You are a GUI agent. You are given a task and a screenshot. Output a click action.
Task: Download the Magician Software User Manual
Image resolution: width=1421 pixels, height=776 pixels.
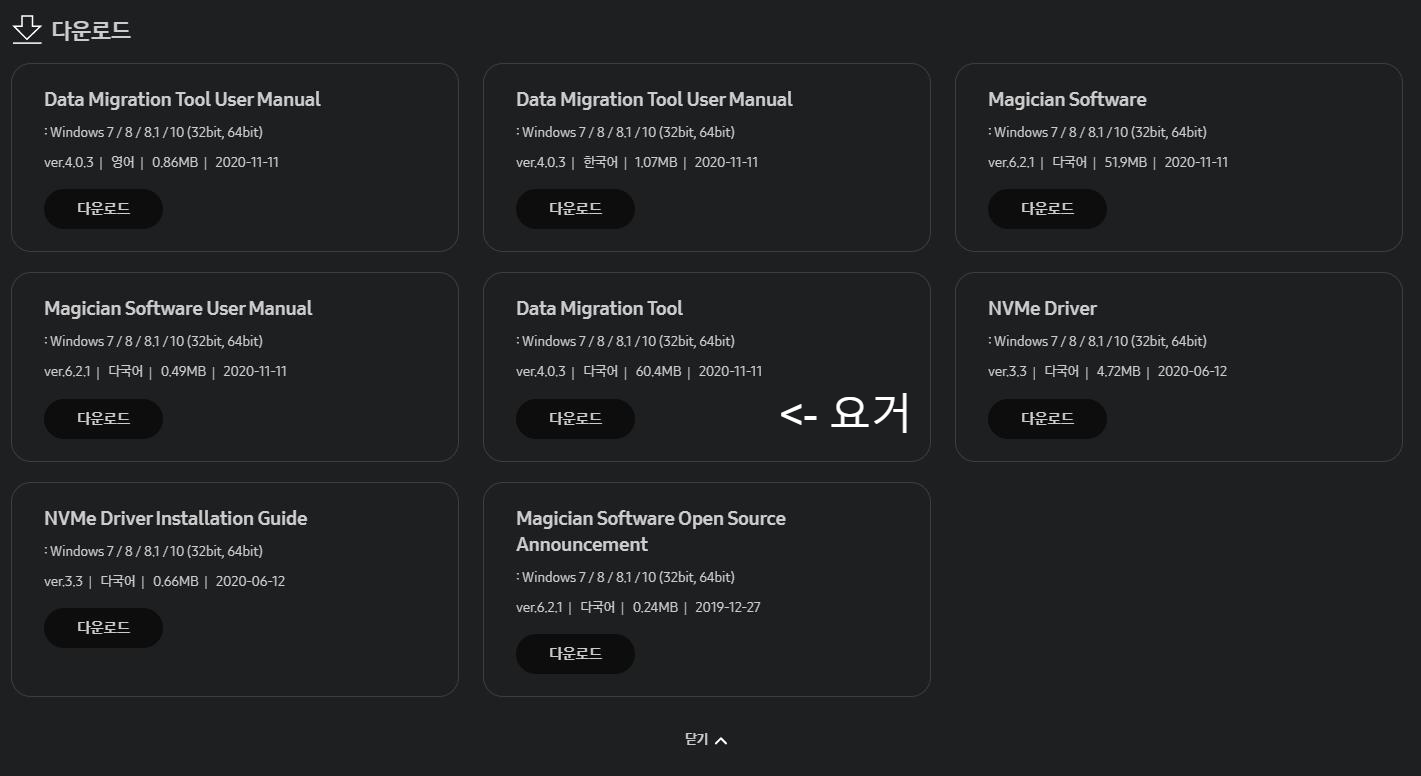(103, 419)
